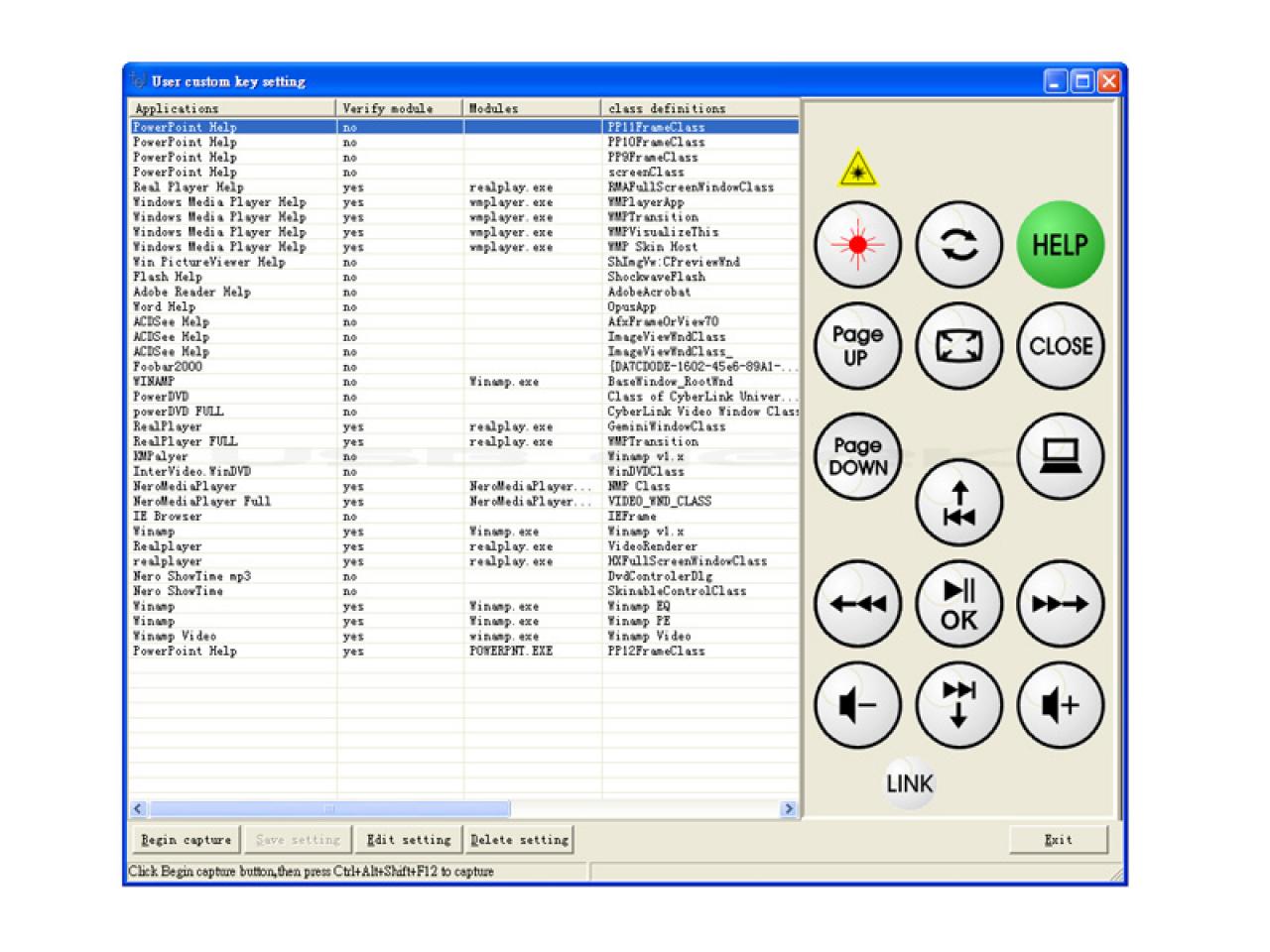Click the volume down speaker button
This screenshot has height=952, width=1270.
857,705
